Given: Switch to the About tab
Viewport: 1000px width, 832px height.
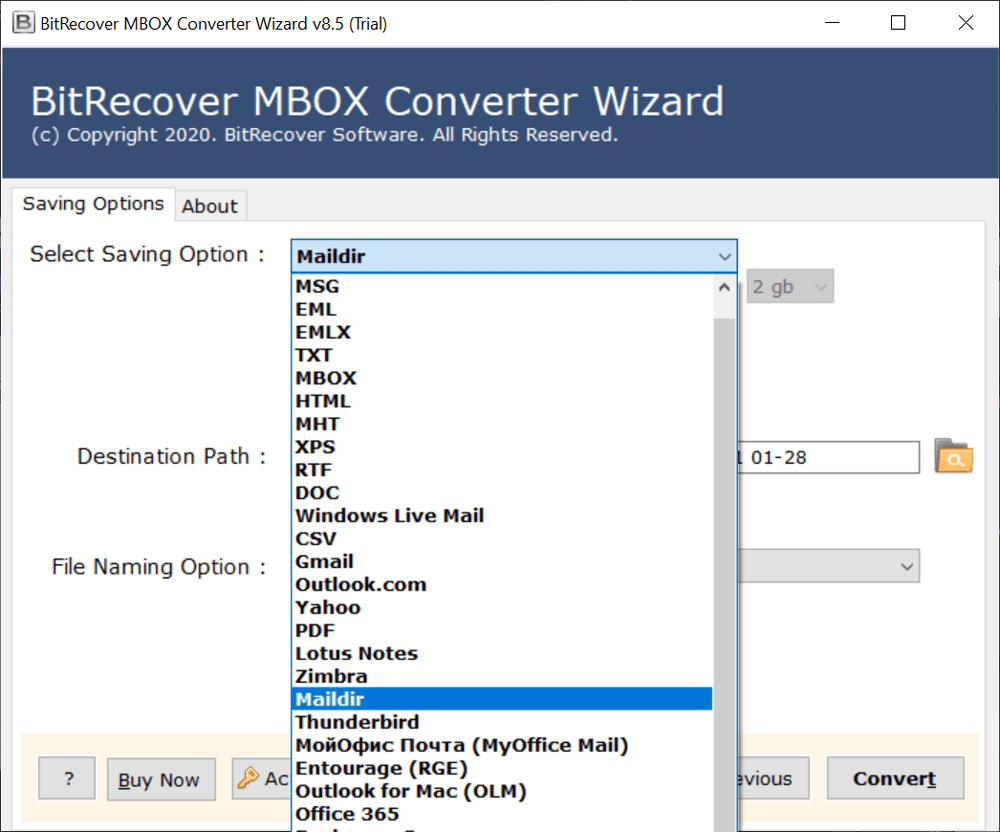Looking at the screenshot, I should [x=210, y=206].
